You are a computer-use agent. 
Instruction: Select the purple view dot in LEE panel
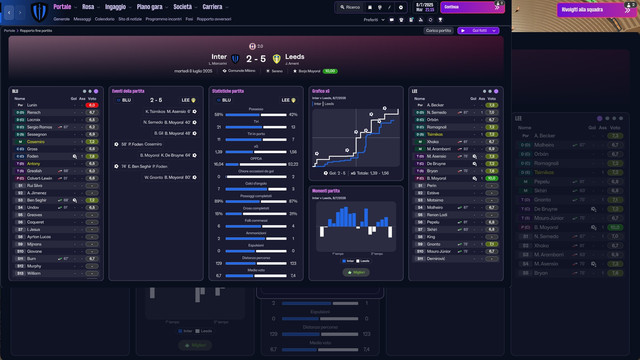496,91
